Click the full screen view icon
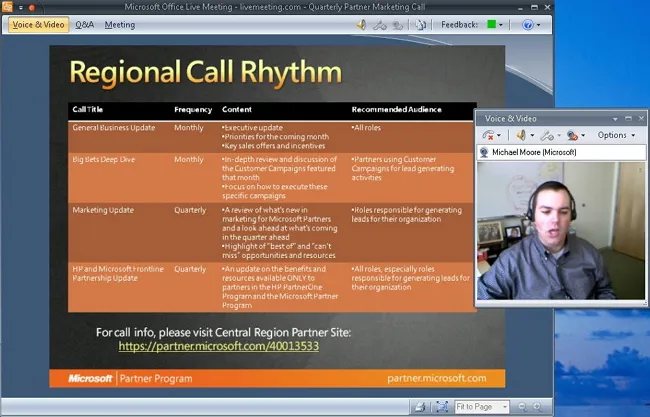The image size is (650, 417). click(x=442, y=407)
